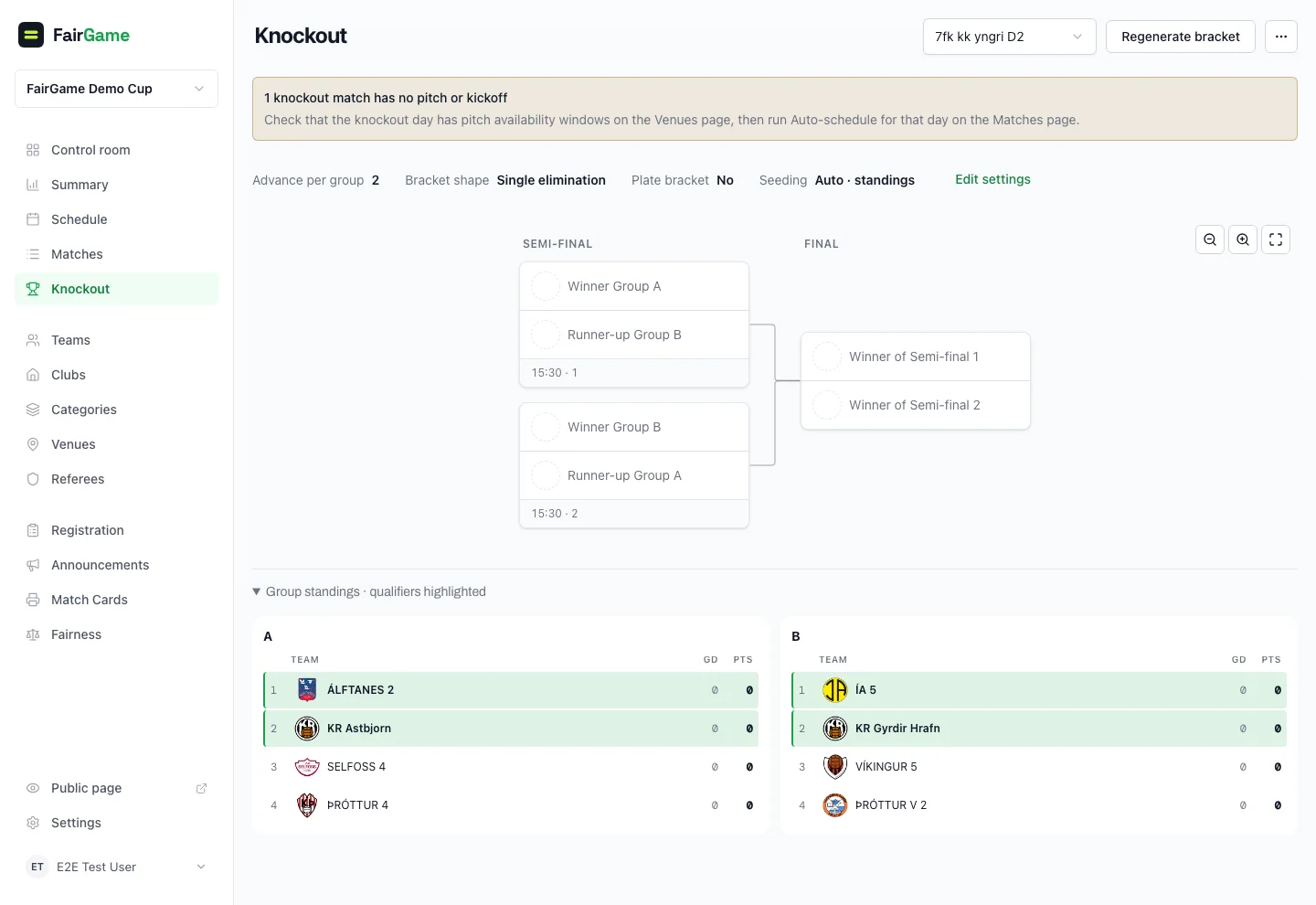This screenshot has height=905, width=1316.
Task: Open Settings from the sidebar
Action: pyautogui.click(x=116, y=823)
